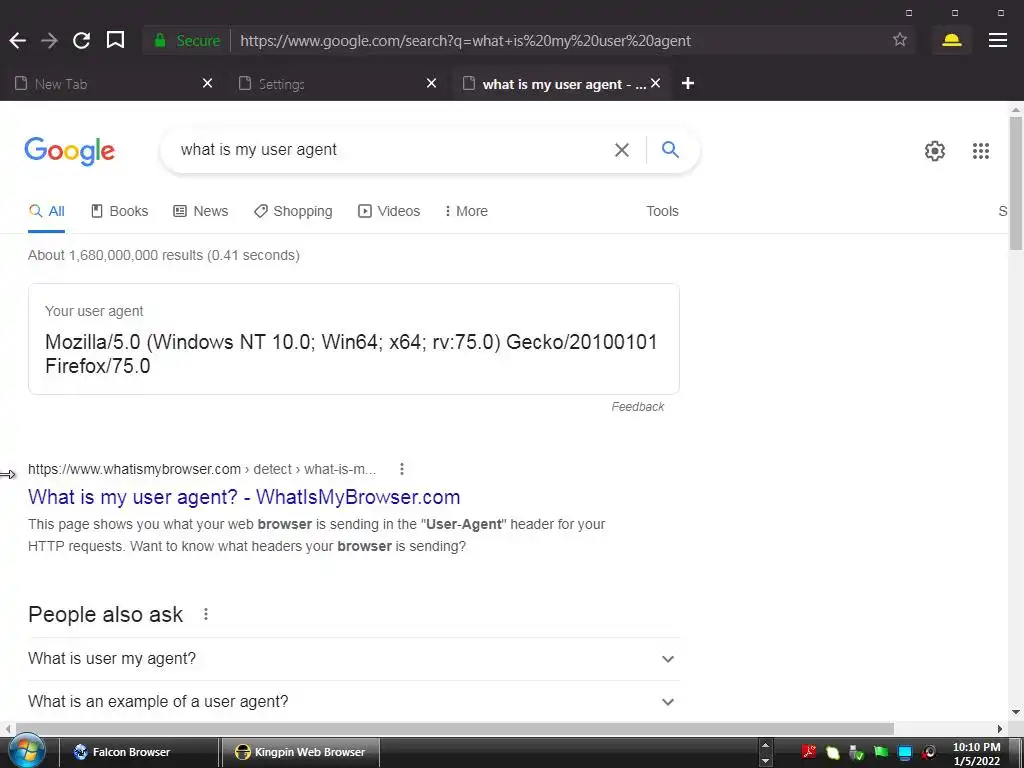The image size is (1024, 768).
Task: Open search Tools
Action: tap(662, 211)
